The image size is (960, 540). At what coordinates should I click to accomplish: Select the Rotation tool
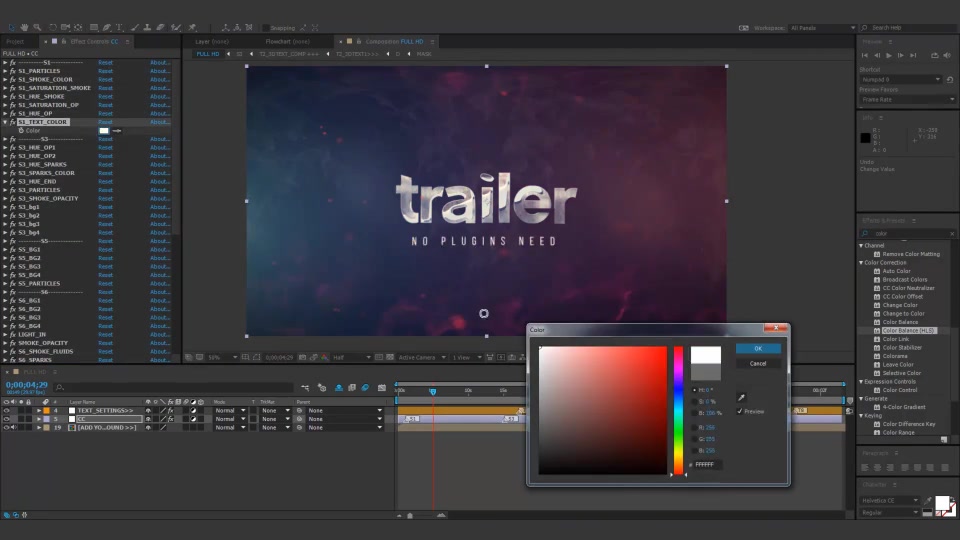(x=53, y=28)
